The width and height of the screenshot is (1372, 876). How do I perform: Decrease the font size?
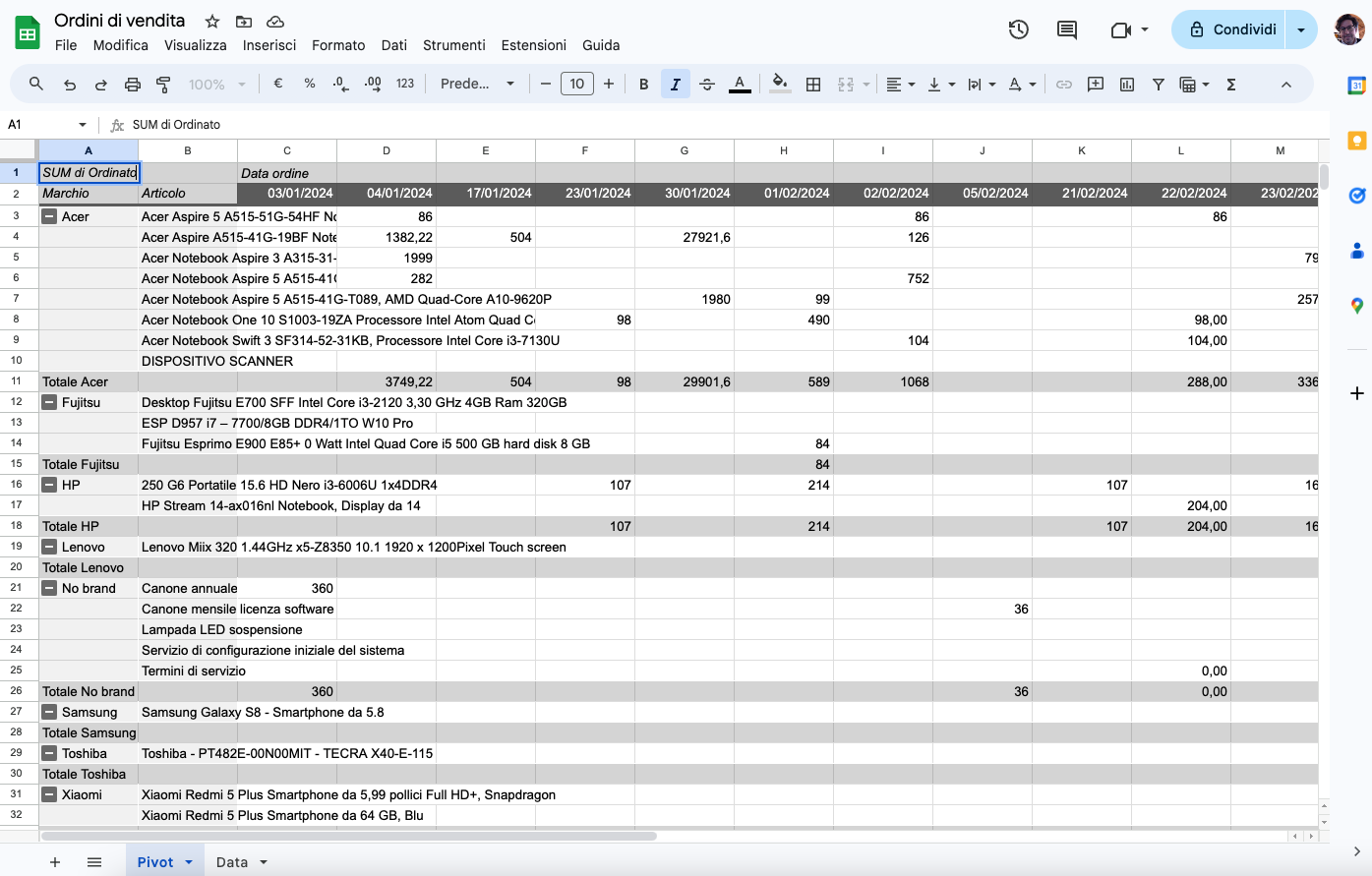click(x=546, y=85)
